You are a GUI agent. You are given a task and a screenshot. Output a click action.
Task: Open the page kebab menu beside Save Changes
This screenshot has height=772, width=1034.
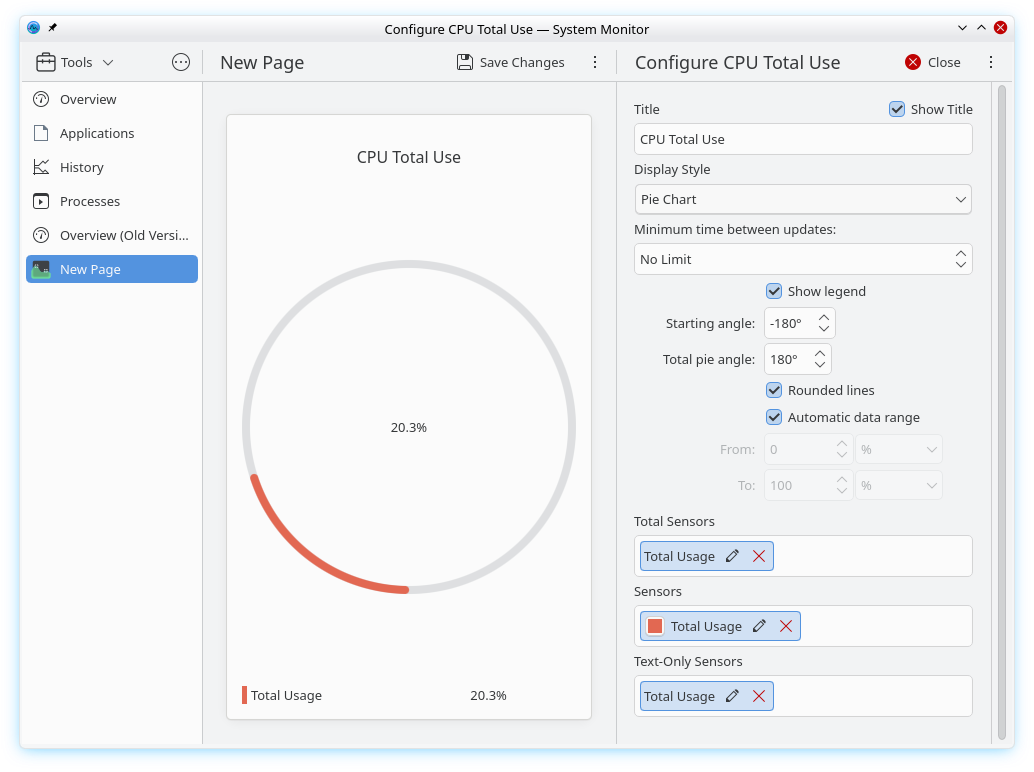pyautogui.click(x=595, y=62)
